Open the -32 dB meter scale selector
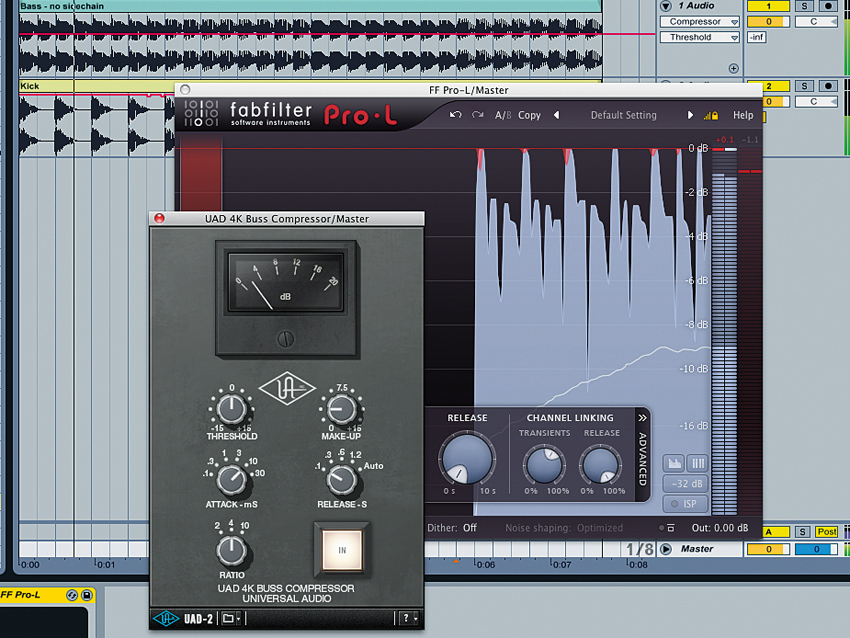The image size is (850, 638). pos(686,484)
